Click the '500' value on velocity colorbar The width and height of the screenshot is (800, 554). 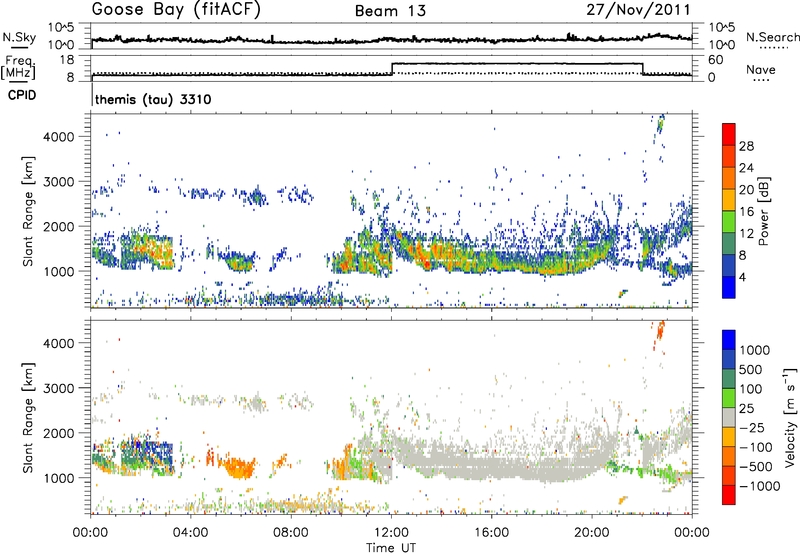(x=751, y=369)
